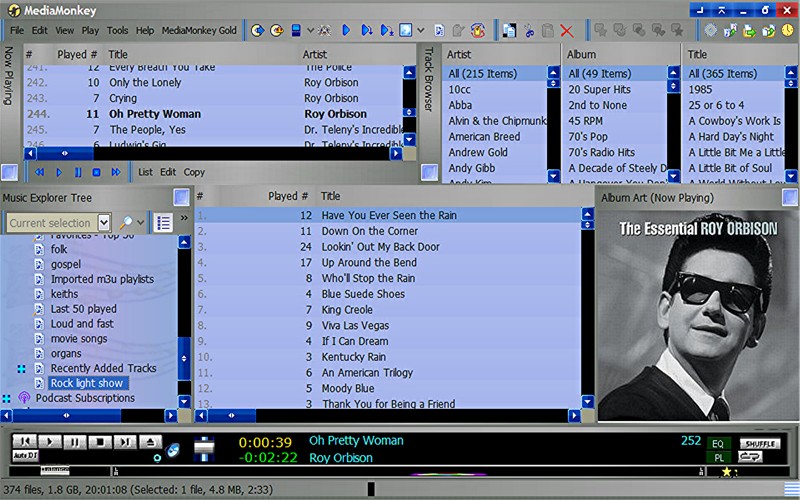Open the dropdown arrow beside the view mode icon
The height and width of the screenshot is (500, 800).
[x=420, y=31]
